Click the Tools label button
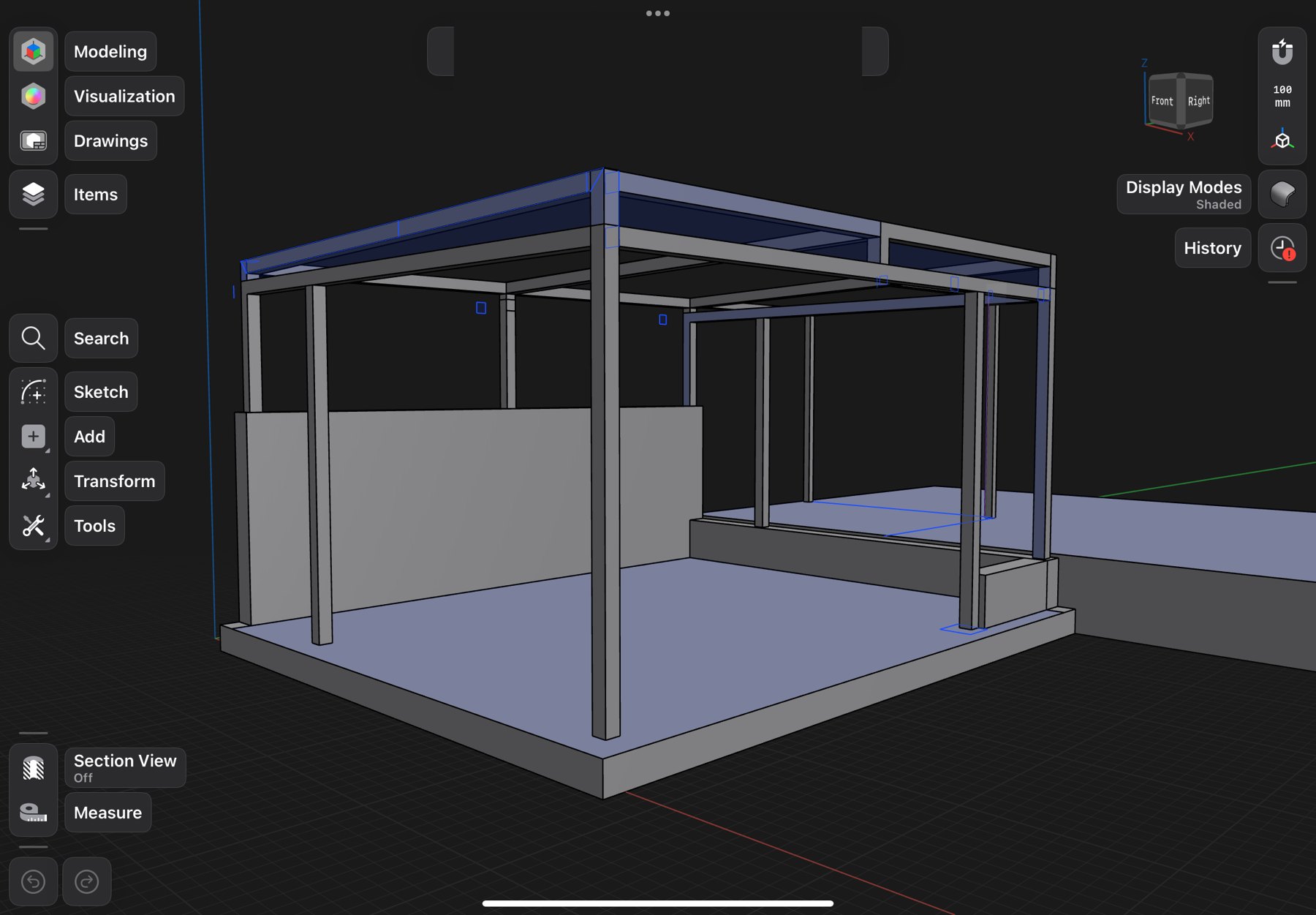The image size is (1316, 915). pyautogui.click(x=94, y=526)
